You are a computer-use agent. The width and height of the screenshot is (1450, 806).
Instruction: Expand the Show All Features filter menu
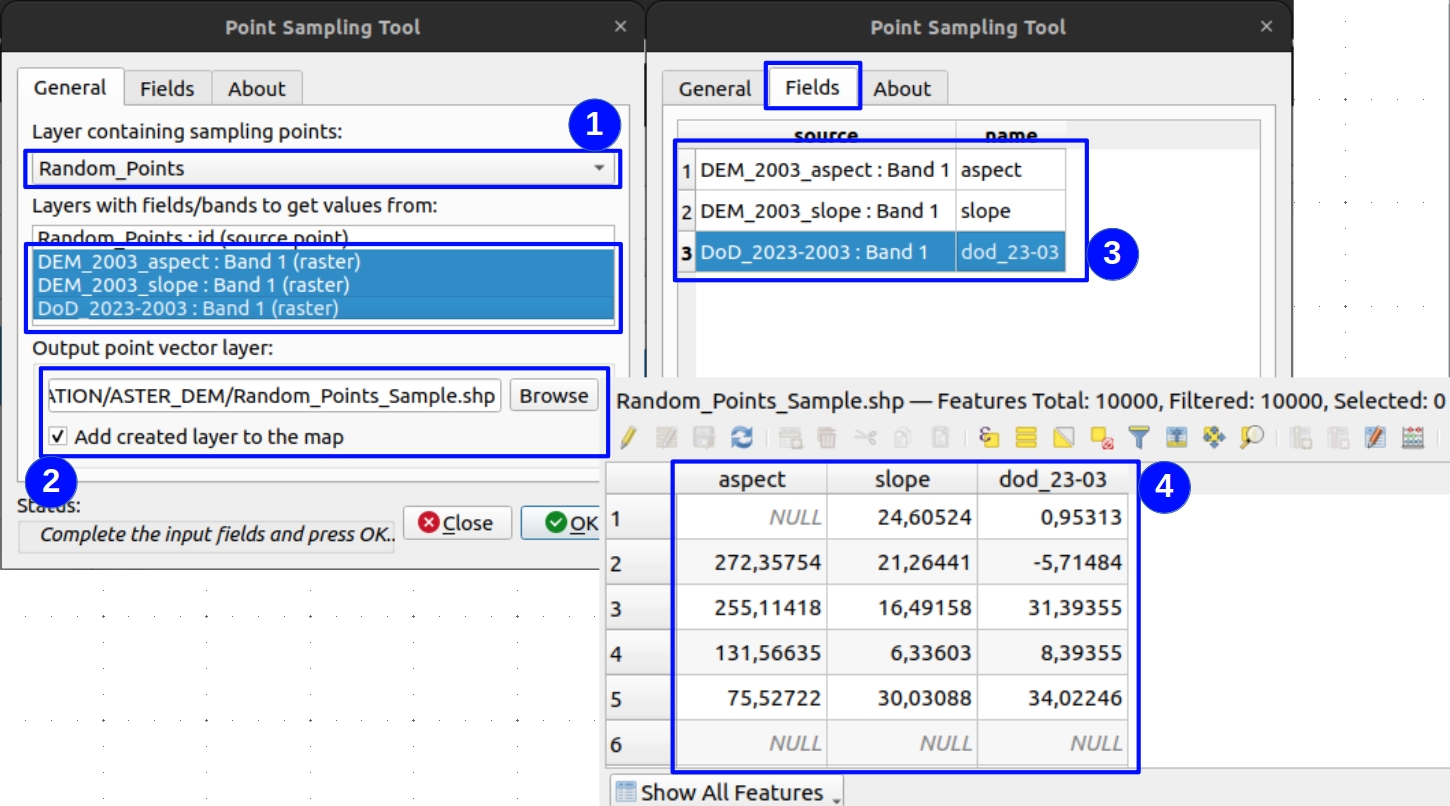tap(727, 792)
